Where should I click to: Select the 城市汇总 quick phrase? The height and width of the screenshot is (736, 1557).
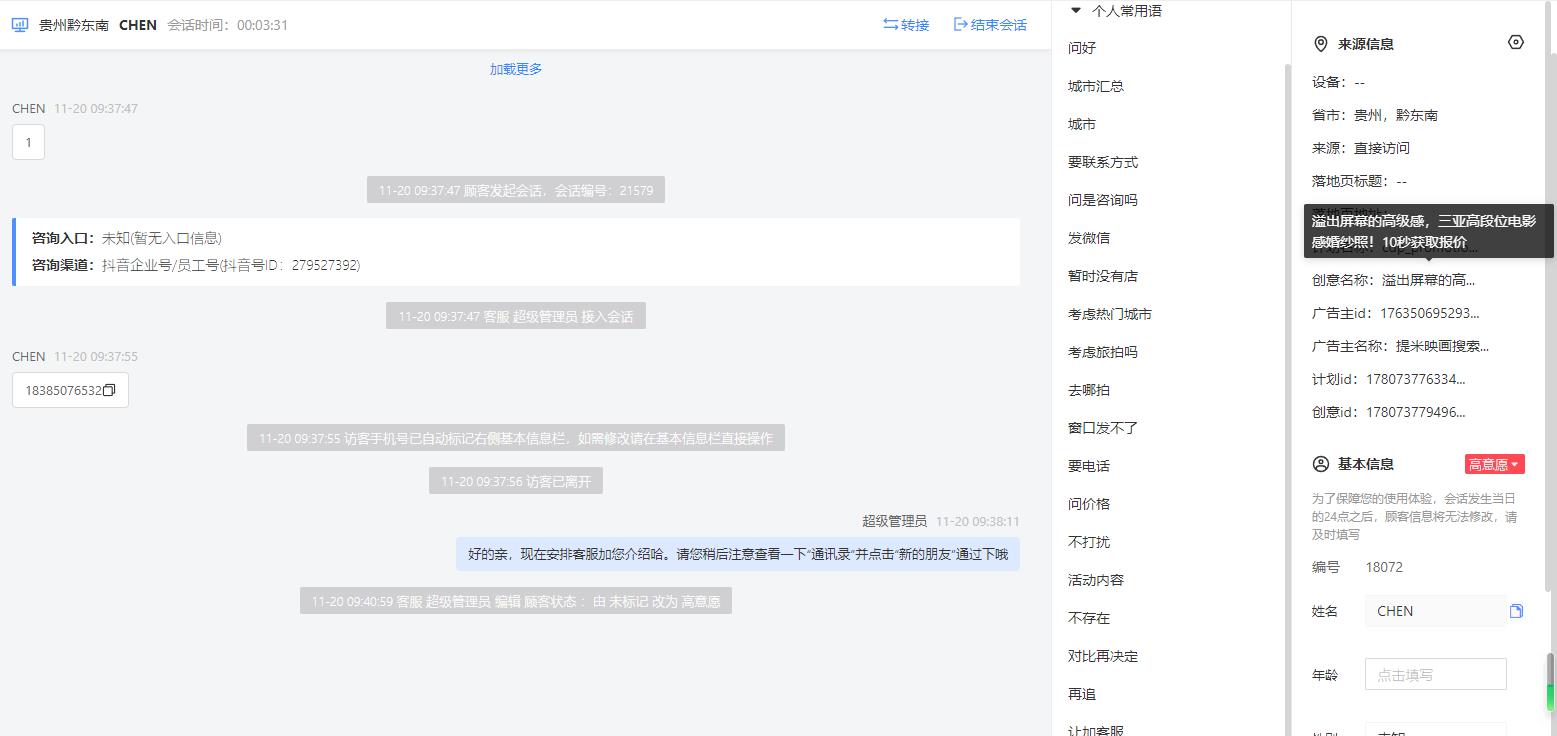coord(1096,86)
